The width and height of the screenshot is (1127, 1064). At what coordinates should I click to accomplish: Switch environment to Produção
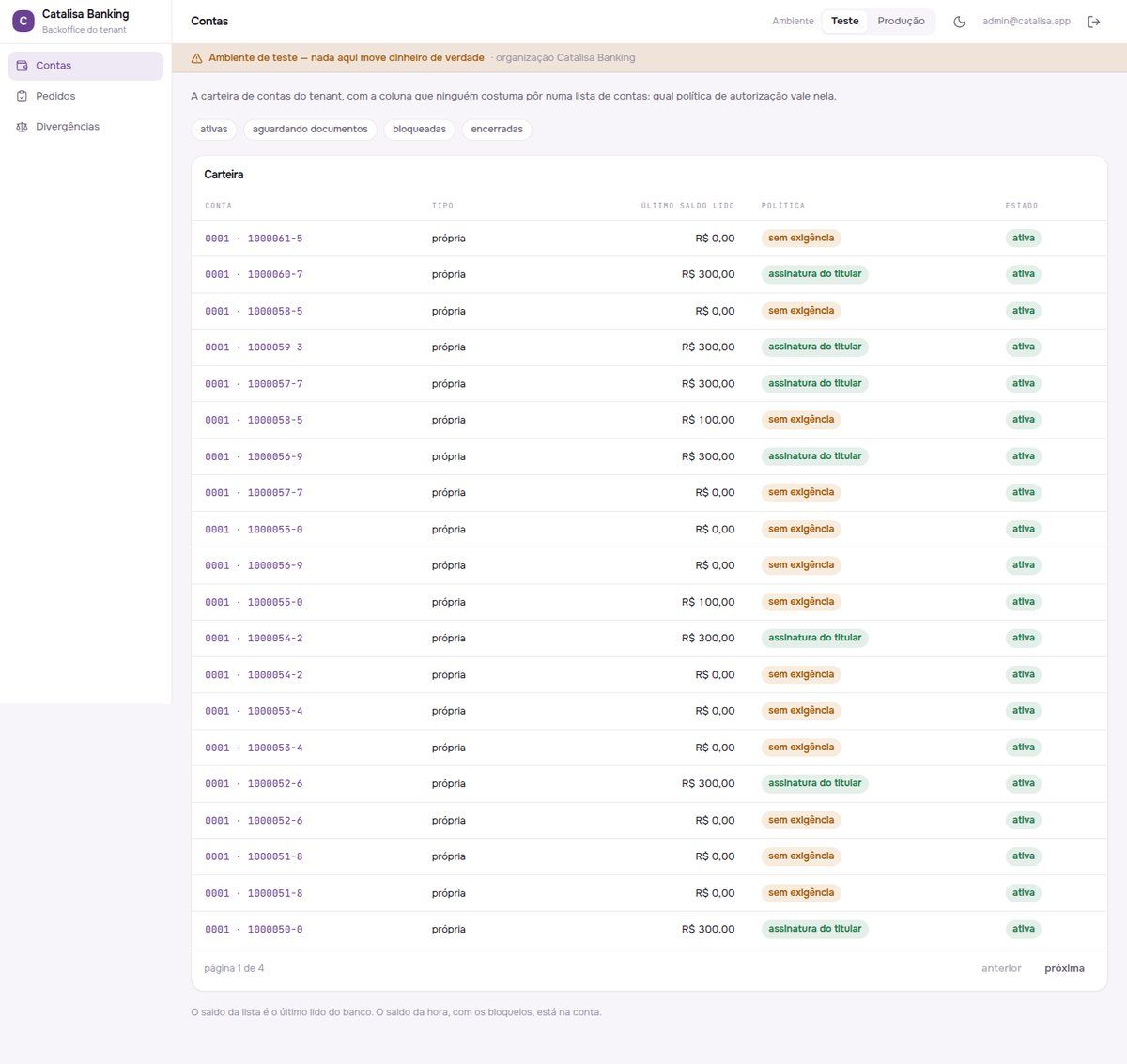[901, 21]
